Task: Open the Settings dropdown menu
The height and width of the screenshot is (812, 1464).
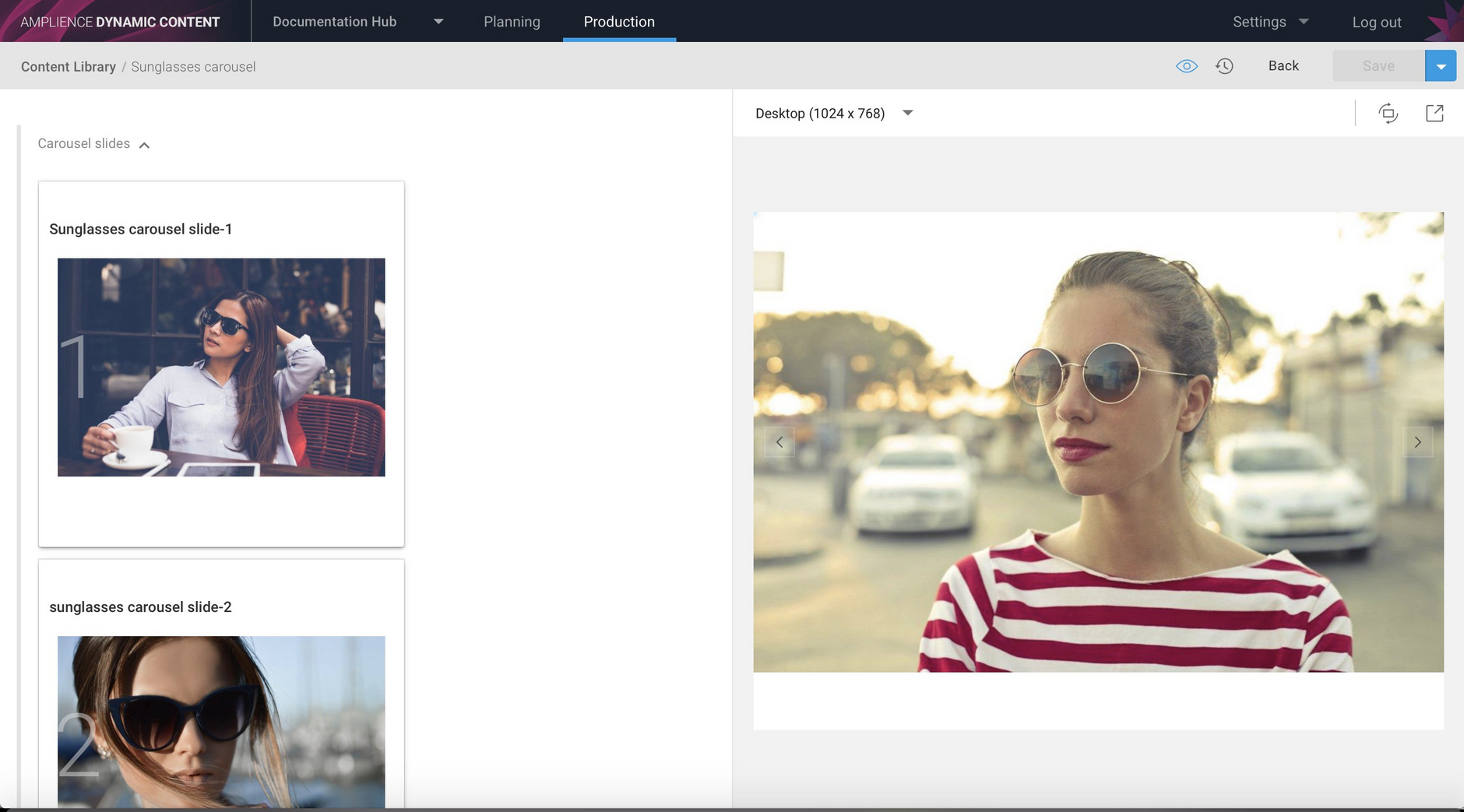Action: click(x=1270, y=22)
